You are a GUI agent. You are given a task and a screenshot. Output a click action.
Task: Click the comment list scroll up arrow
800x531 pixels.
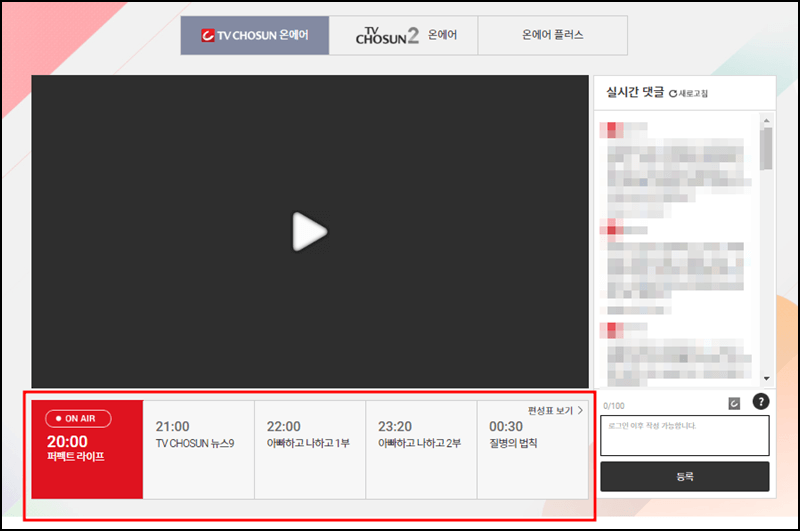tap(766, 120)
